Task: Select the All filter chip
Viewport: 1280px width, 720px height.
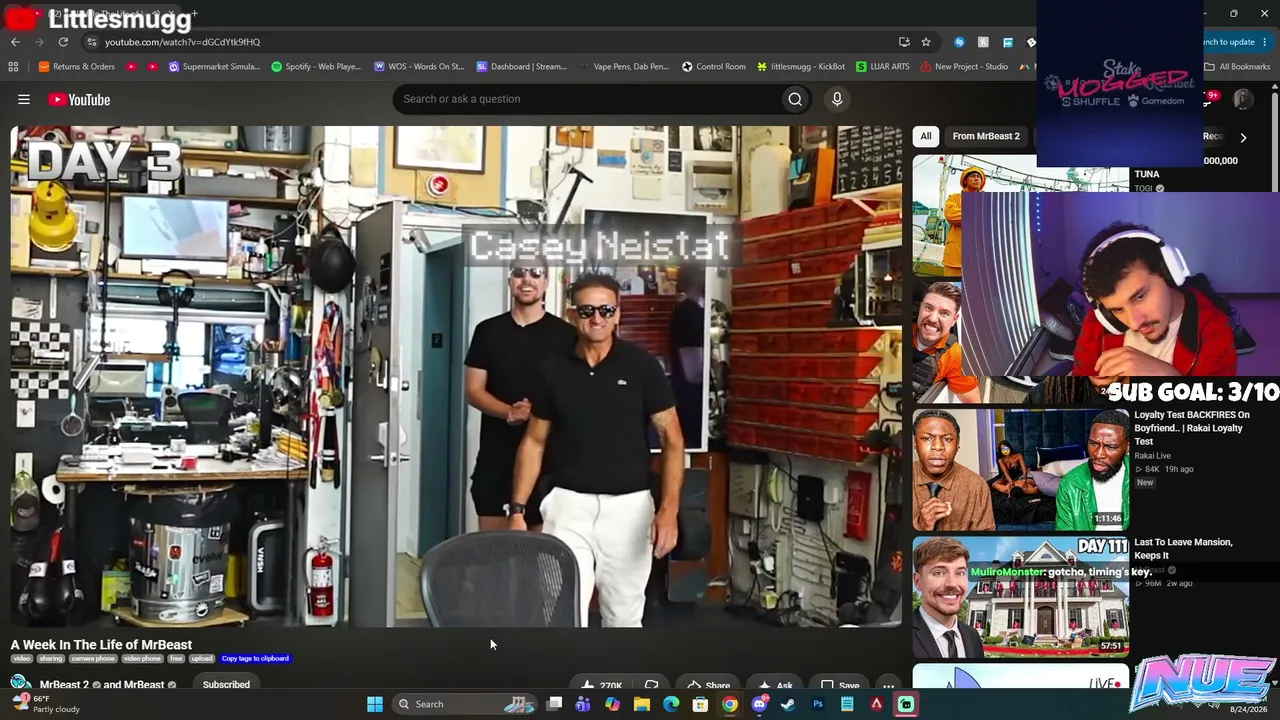Action: click(x=926, y=136)
